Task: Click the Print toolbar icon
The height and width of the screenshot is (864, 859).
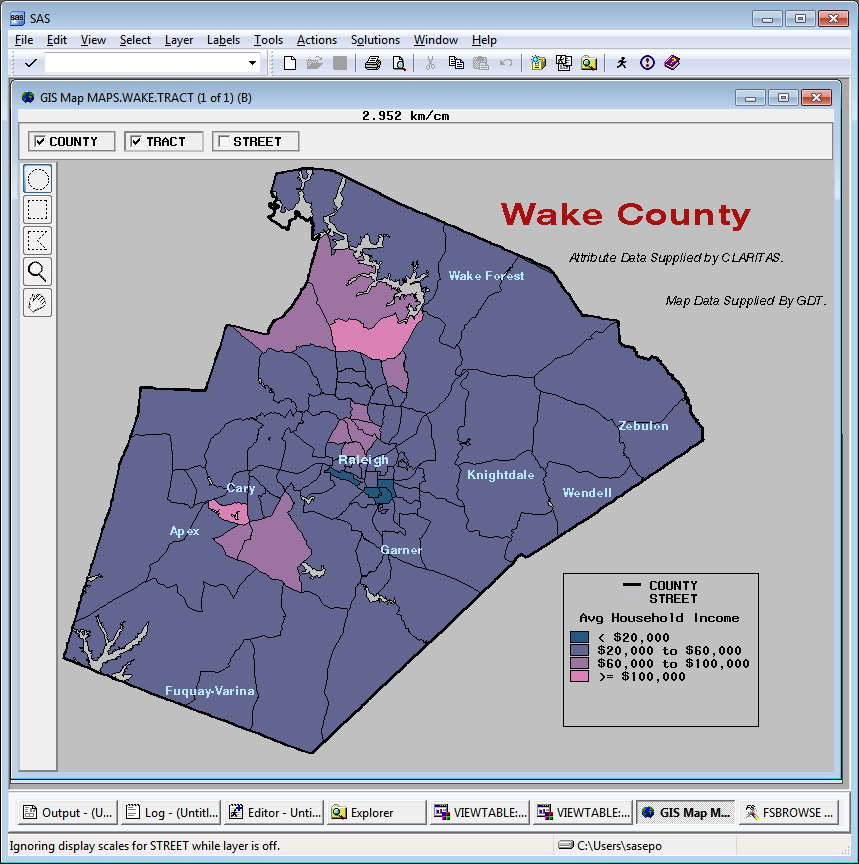Action: 371,62
